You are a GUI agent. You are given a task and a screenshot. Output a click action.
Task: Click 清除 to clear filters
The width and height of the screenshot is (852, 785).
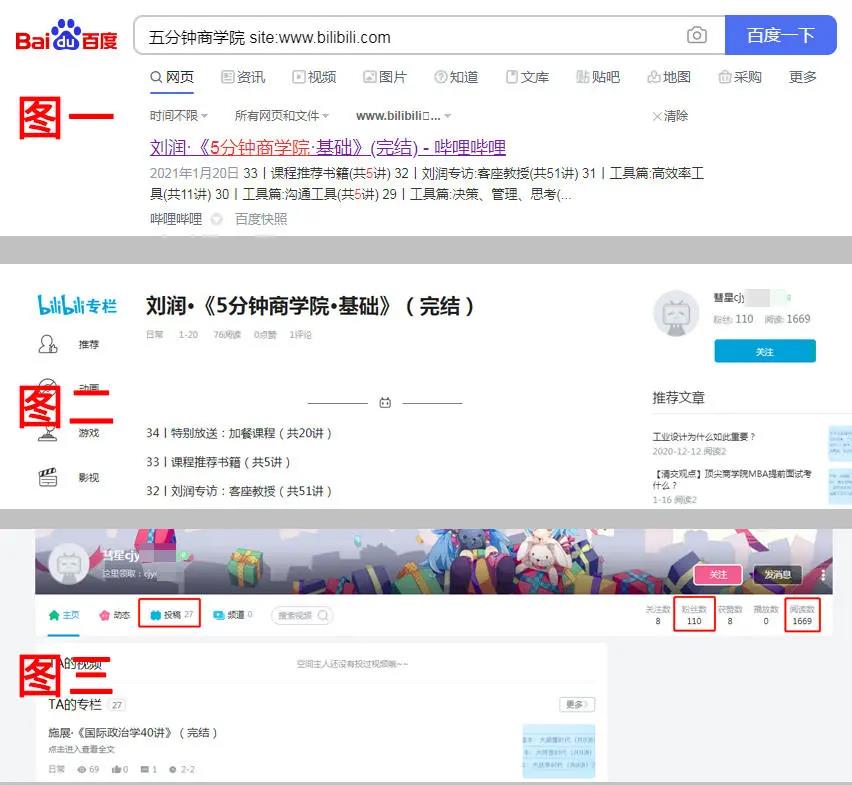pos(670,116)
